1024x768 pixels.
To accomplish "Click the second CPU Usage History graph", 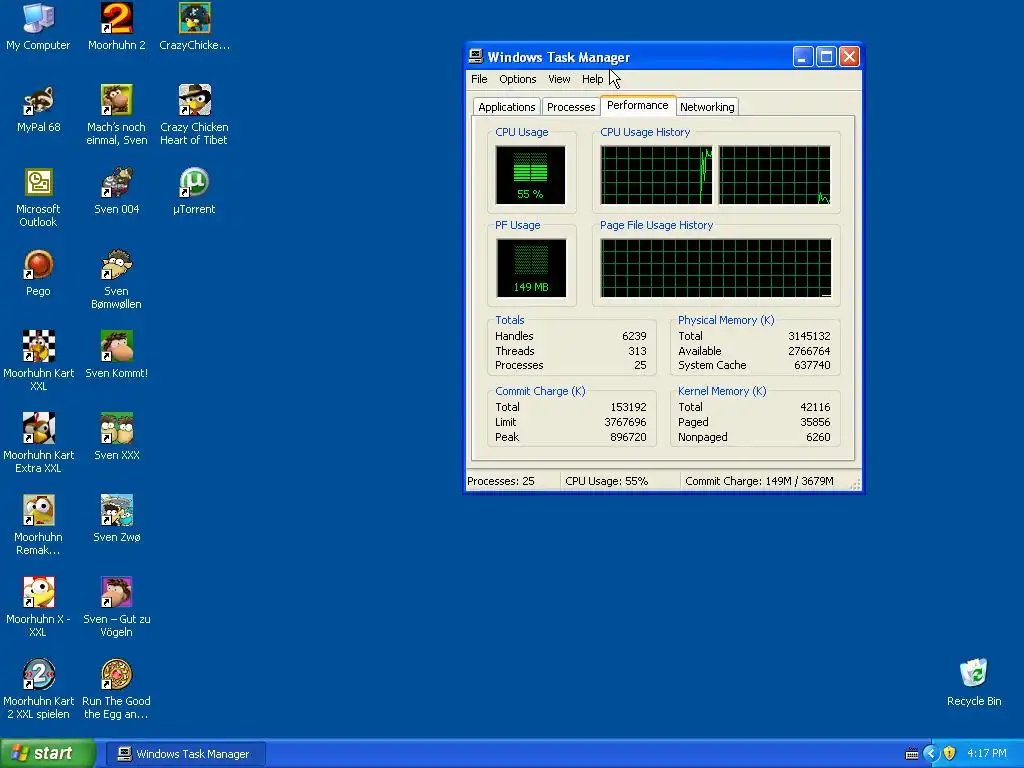I will click(775, 175).
